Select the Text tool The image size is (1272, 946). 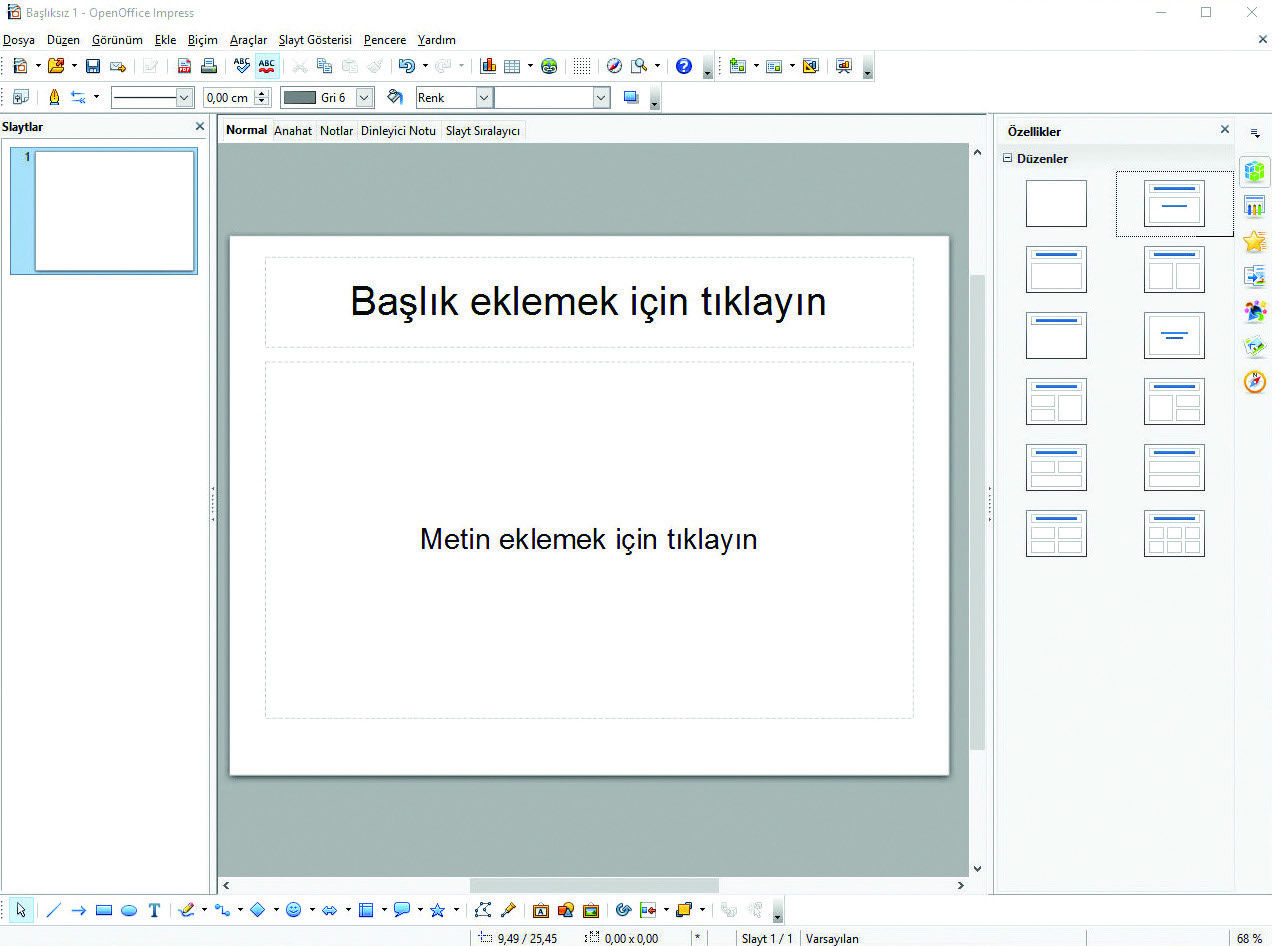pyautogui.click(x=154, y=910)
